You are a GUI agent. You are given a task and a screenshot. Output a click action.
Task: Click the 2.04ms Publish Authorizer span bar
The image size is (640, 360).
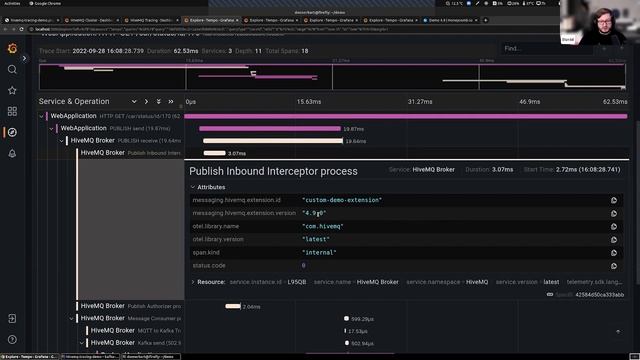pos(233,306)
